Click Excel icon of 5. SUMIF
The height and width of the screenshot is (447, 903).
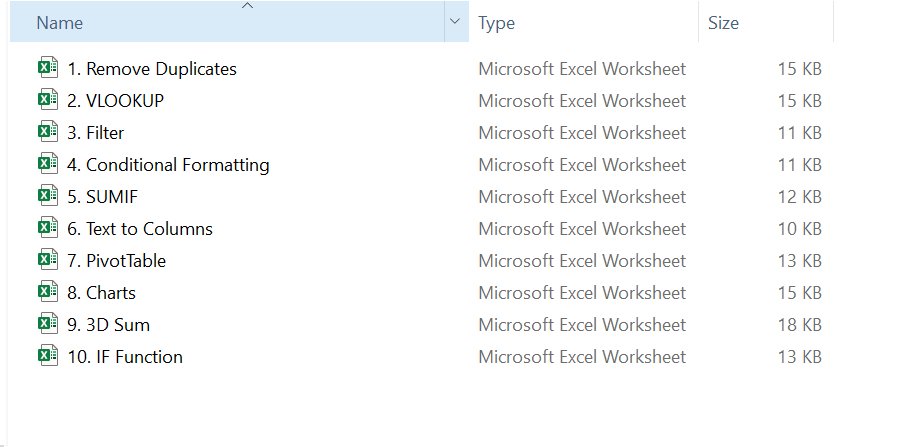48,196
